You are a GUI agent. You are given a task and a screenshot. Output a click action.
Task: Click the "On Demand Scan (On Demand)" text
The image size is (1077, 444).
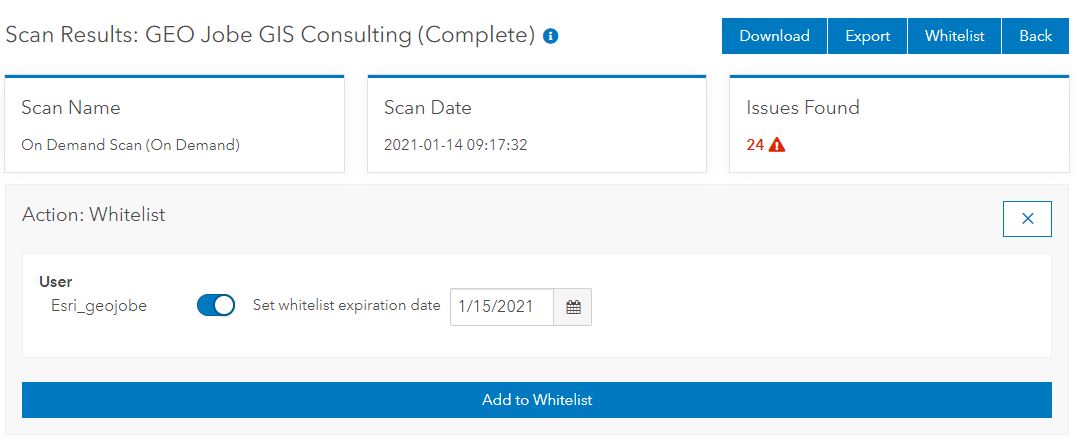(131, 145)
